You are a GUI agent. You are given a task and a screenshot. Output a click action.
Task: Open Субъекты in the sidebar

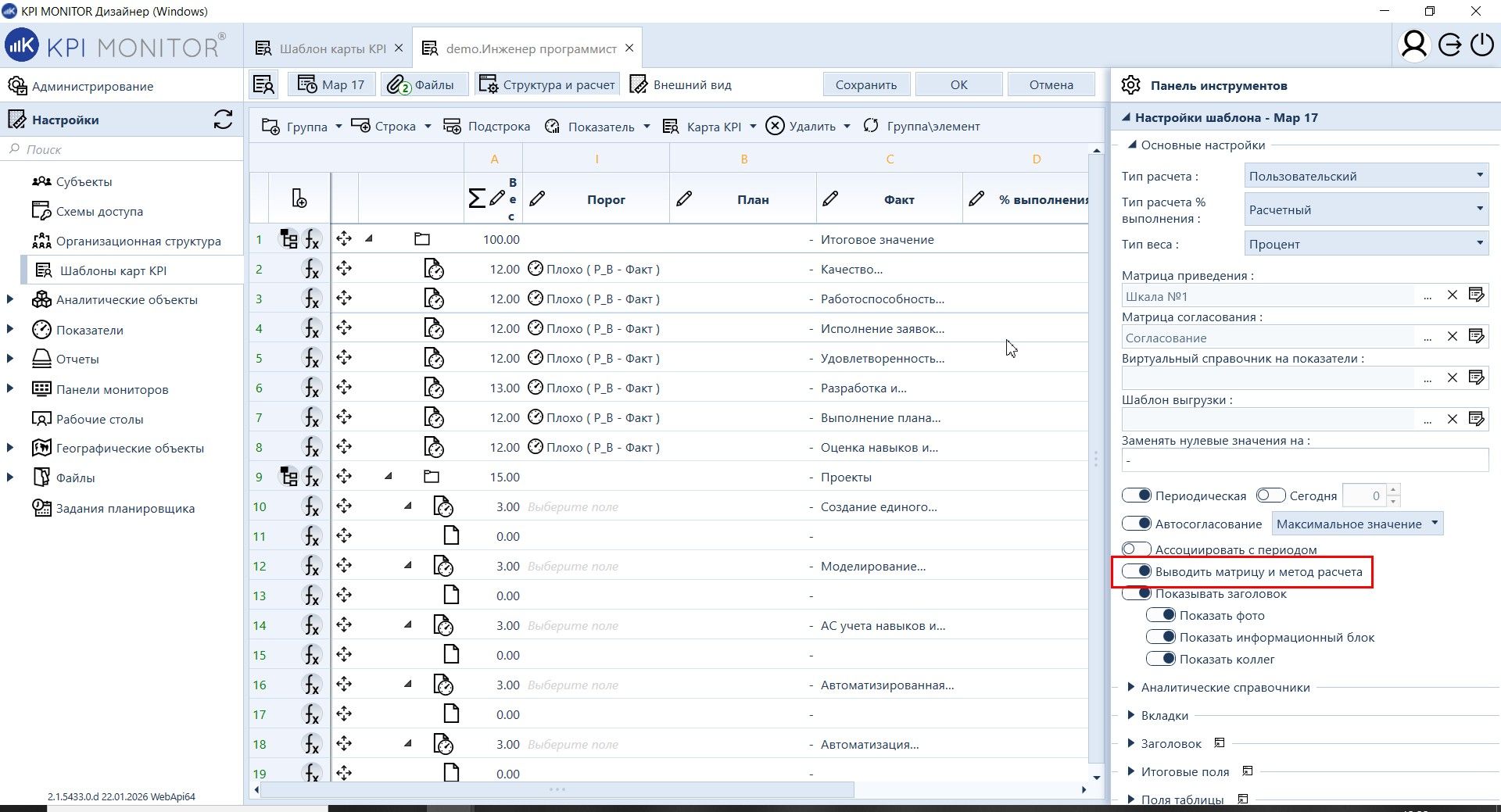point(84,181)
